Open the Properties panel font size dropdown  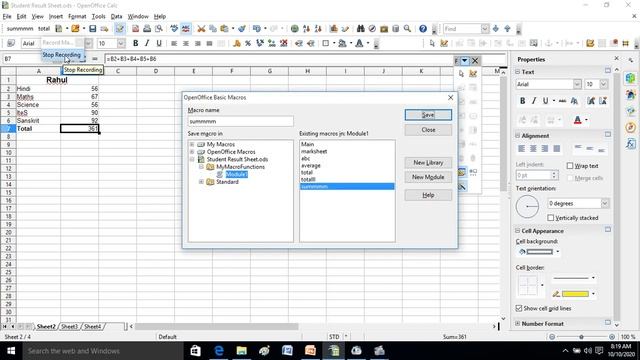tap(604, 84)
